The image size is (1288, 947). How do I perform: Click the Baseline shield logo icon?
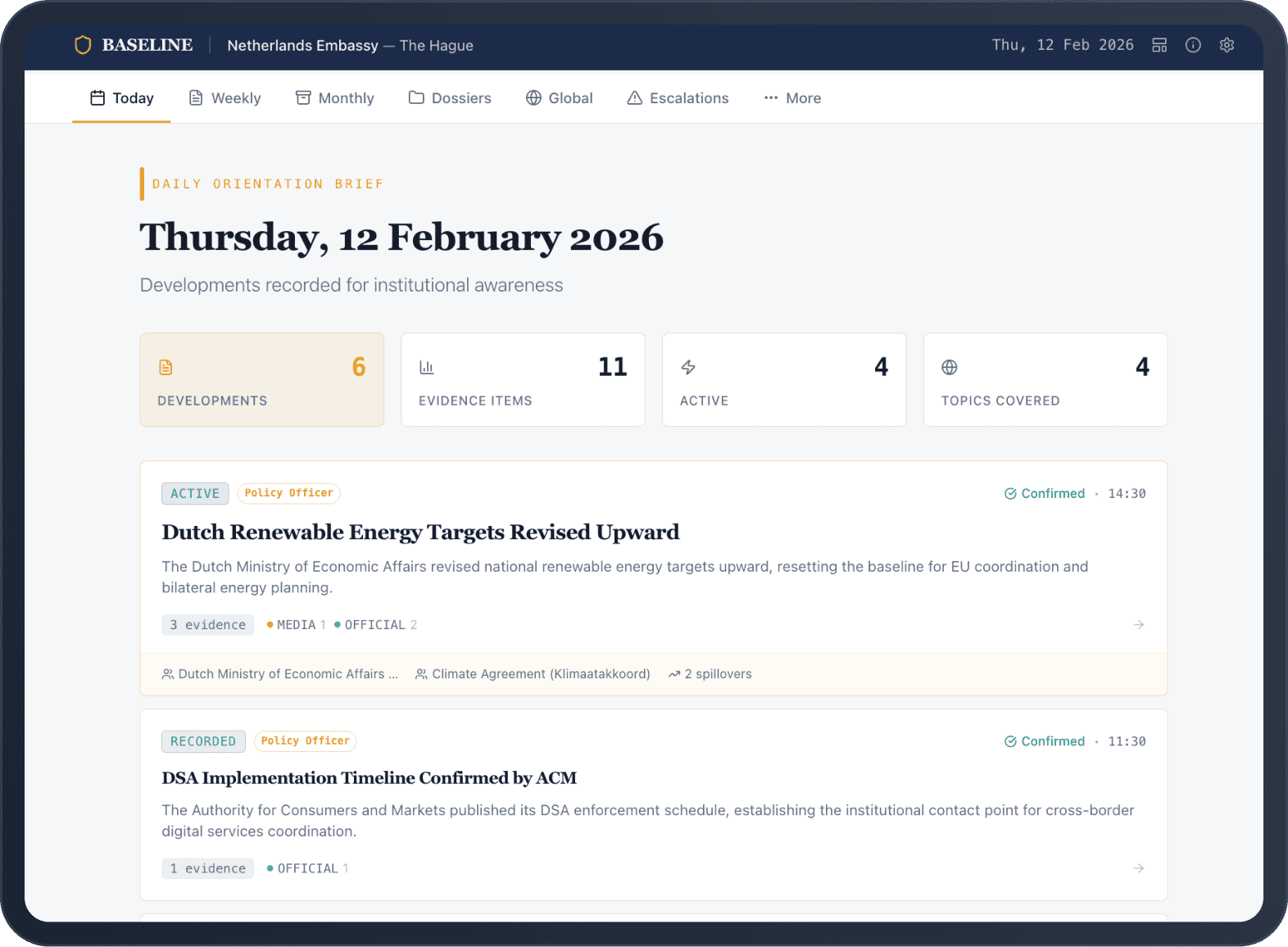click(83, 45)
